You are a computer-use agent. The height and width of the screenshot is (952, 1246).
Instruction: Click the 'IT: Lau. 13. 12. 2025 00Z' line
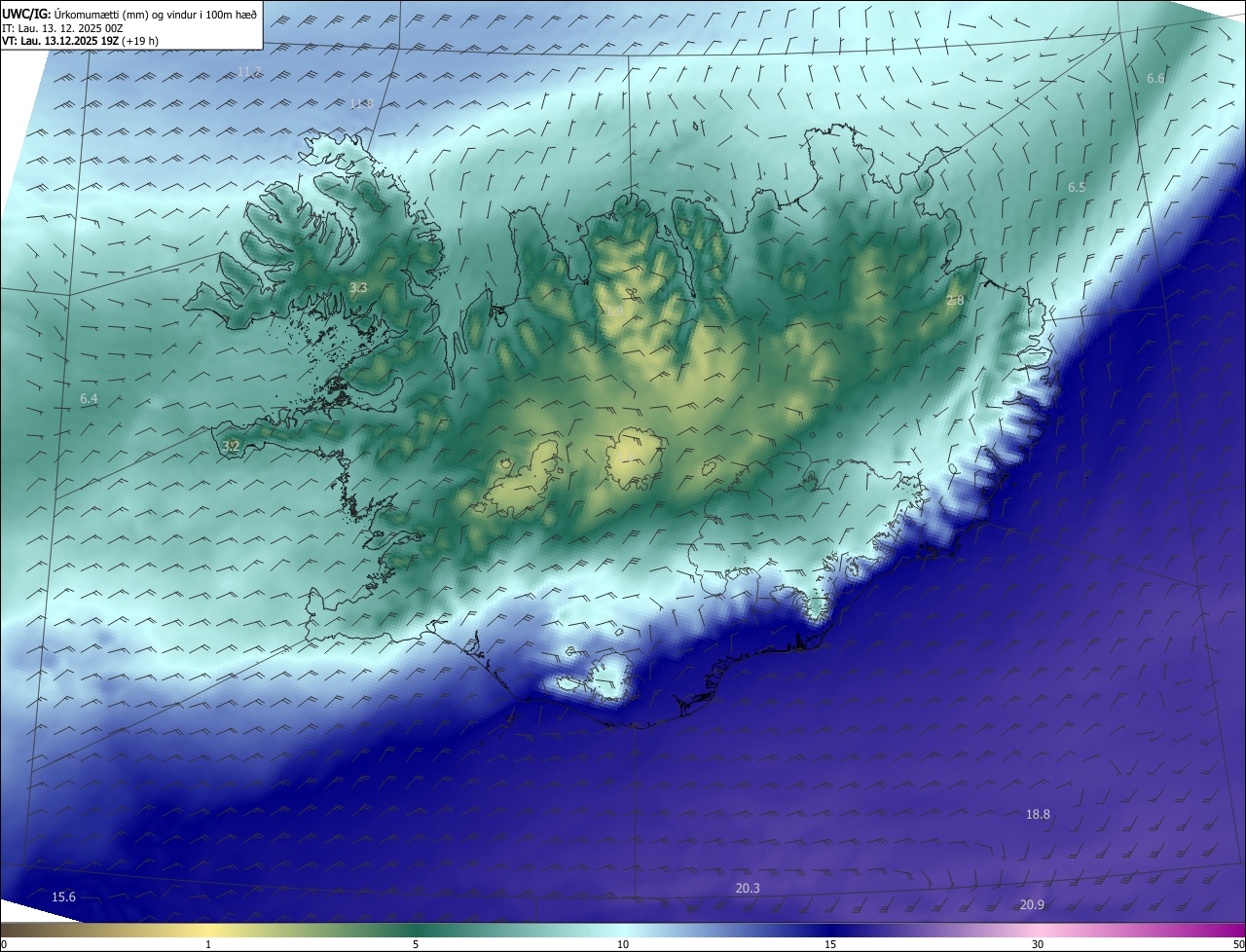tap(62, 27)
